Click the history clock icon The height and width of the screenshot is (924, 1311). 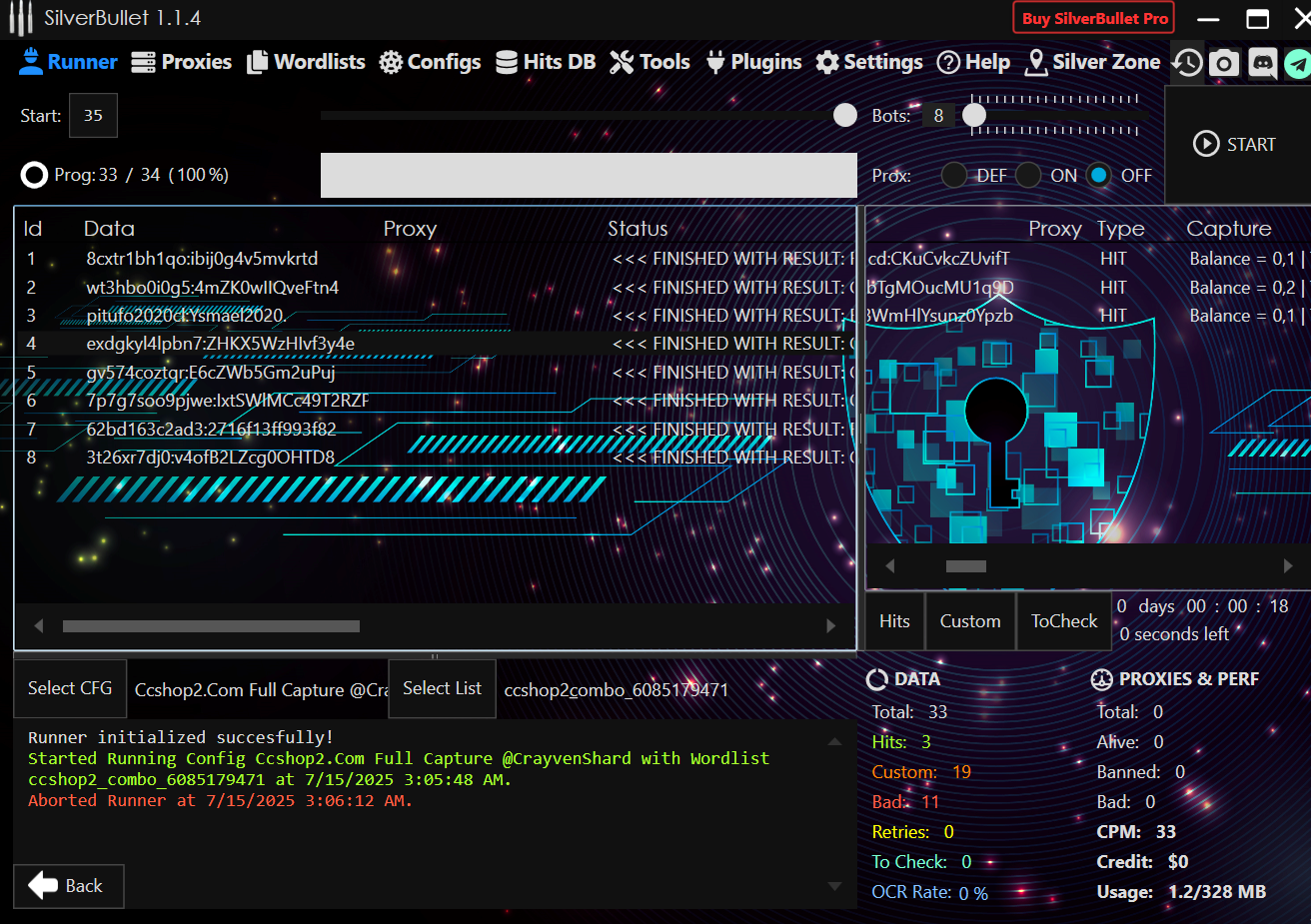click(x=1187, y=63)
